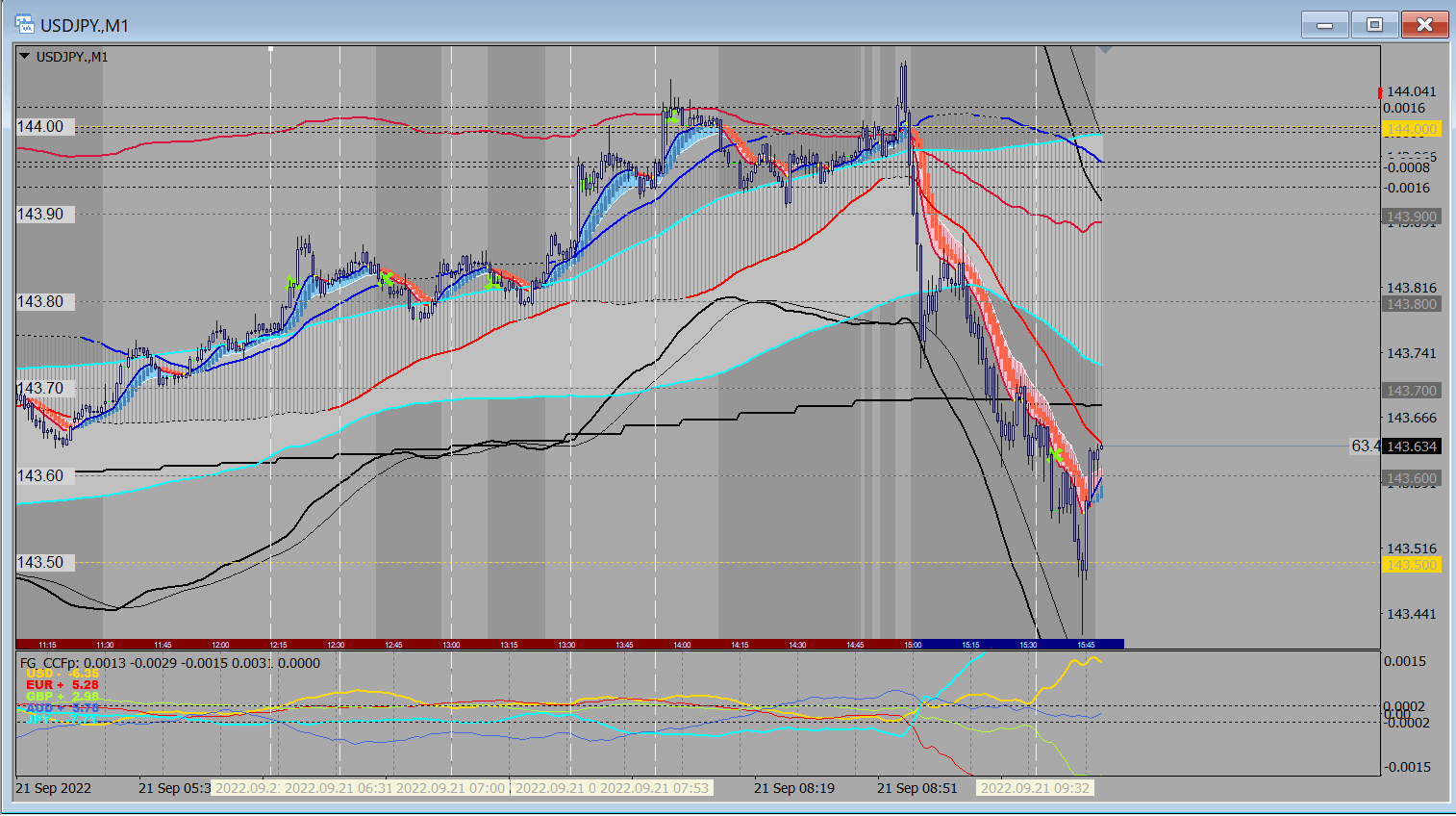Screen dimensions: 1456x816
Task: Click the 143.816 value on price axis
Action: point(1411,288)
